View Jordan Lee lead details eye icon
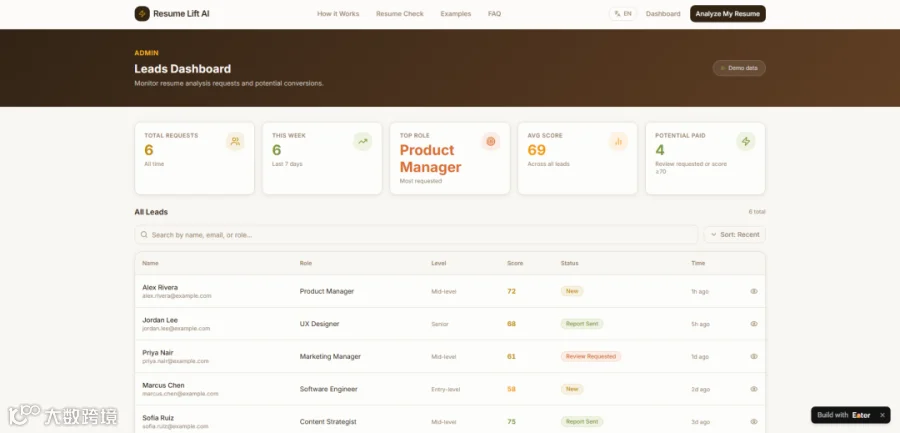The image size is (900, 433). 754,324
